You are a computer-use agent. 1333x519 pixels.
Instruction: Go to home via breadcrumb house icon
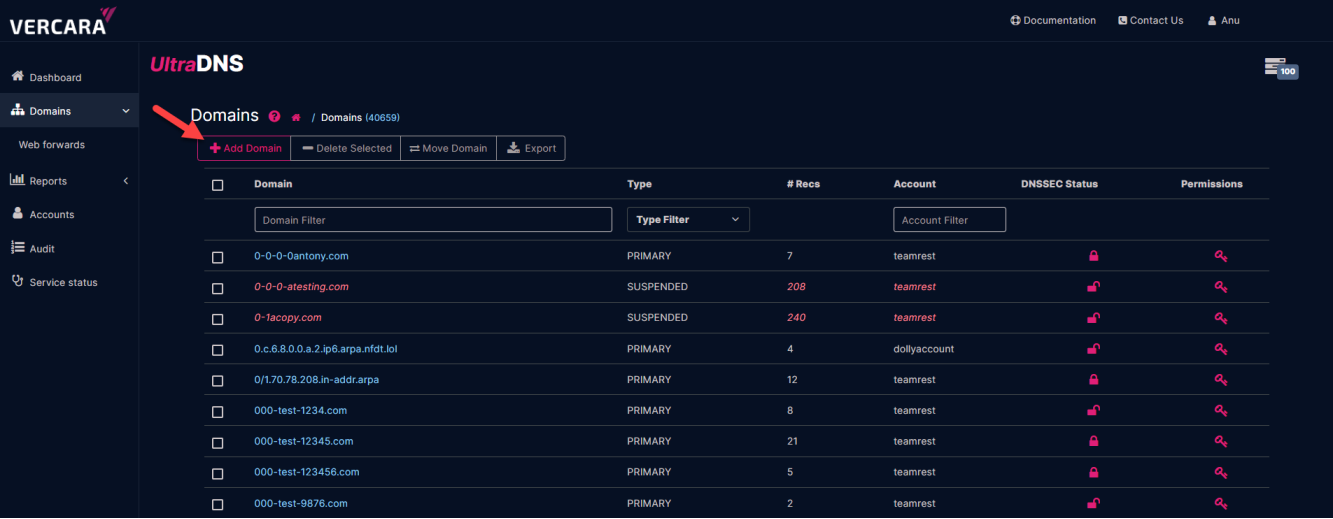296,117
